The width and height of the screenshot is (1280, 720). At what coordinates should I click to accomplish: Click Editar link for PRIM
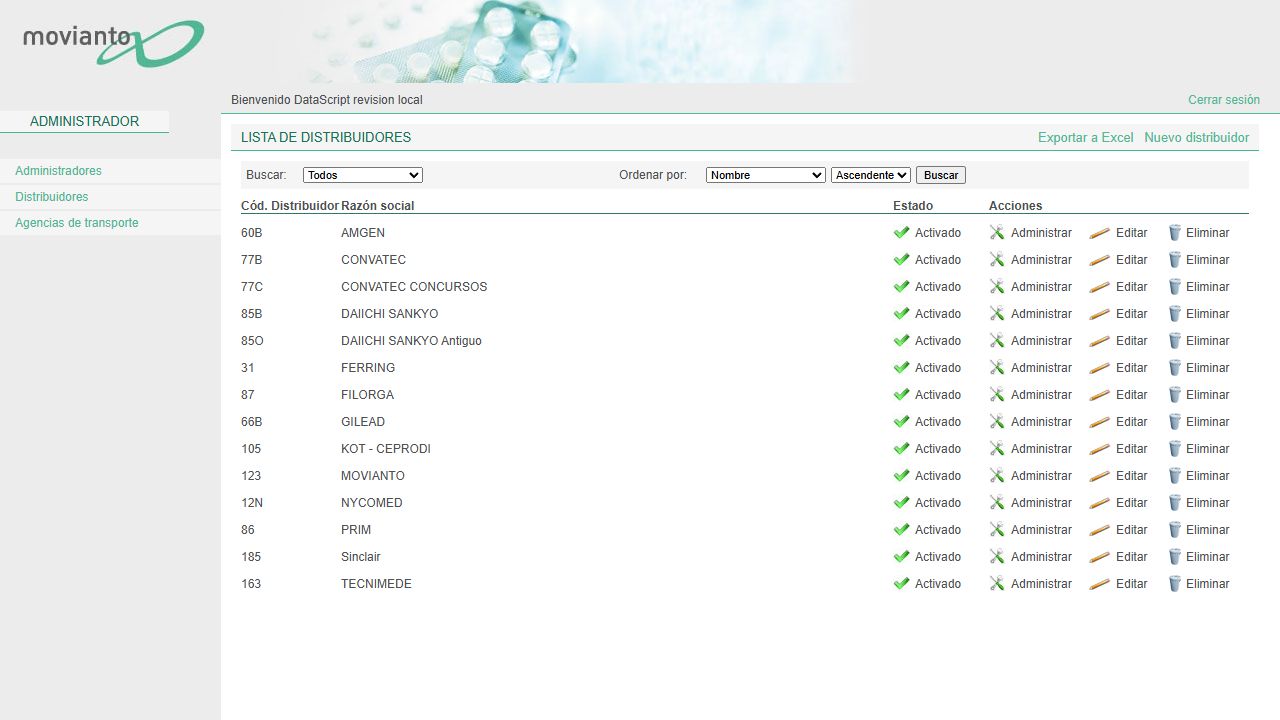[1132, 530]
